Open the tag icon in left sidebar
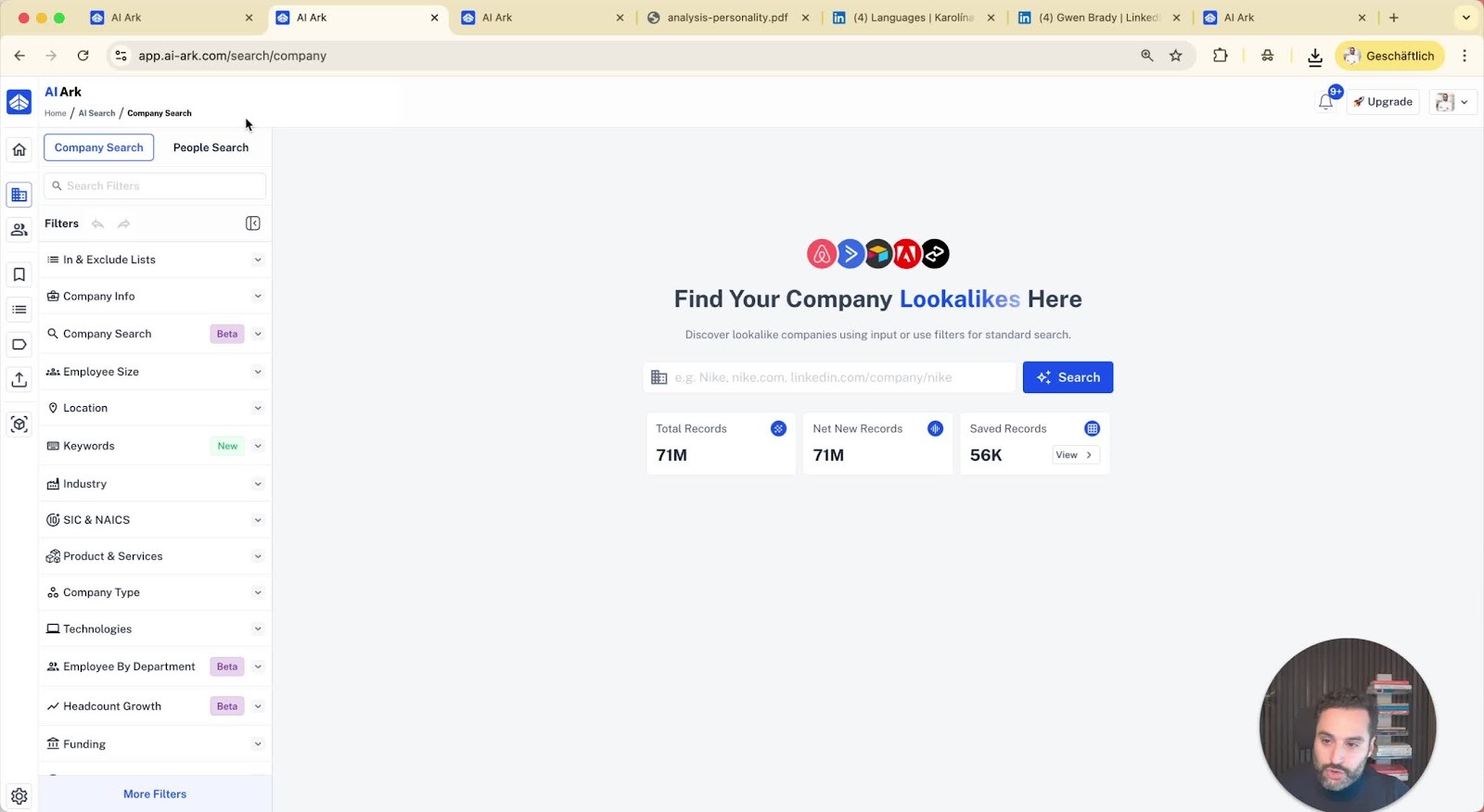The width and height of the screenshot is (1484, 812). pyautogui.click(x=19, y=345)
